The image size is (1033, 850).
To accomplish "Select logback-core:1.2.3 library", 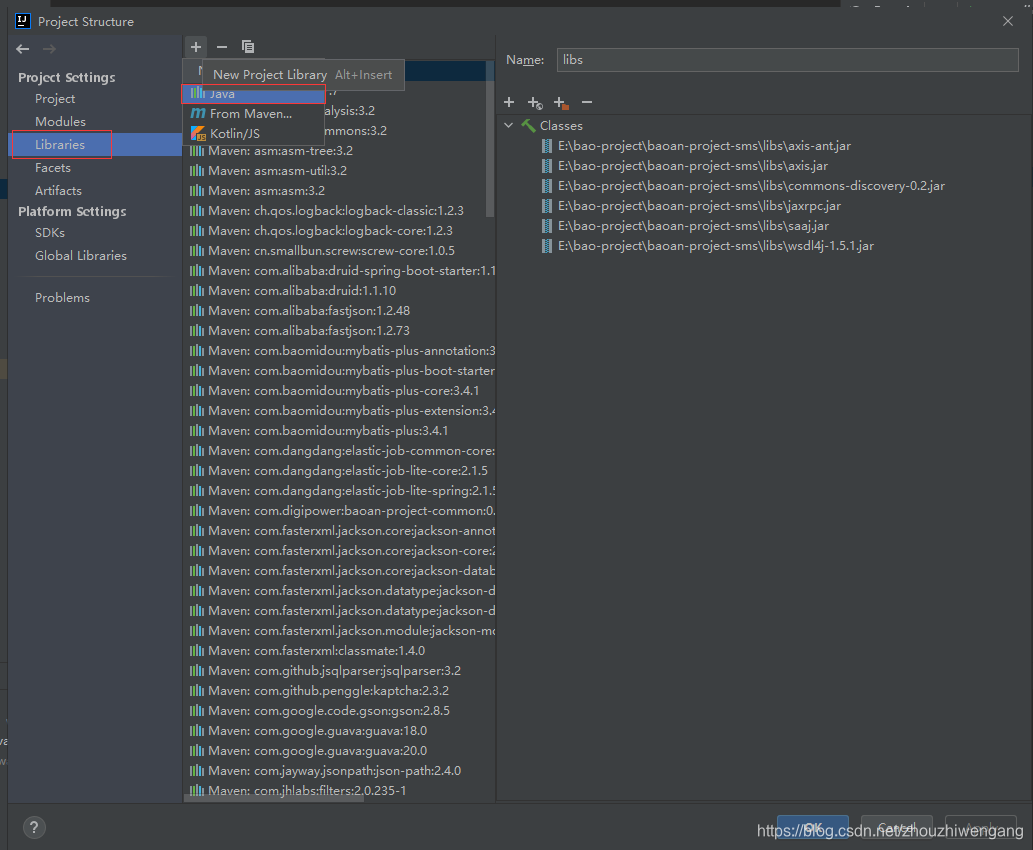I will (321, 231).
